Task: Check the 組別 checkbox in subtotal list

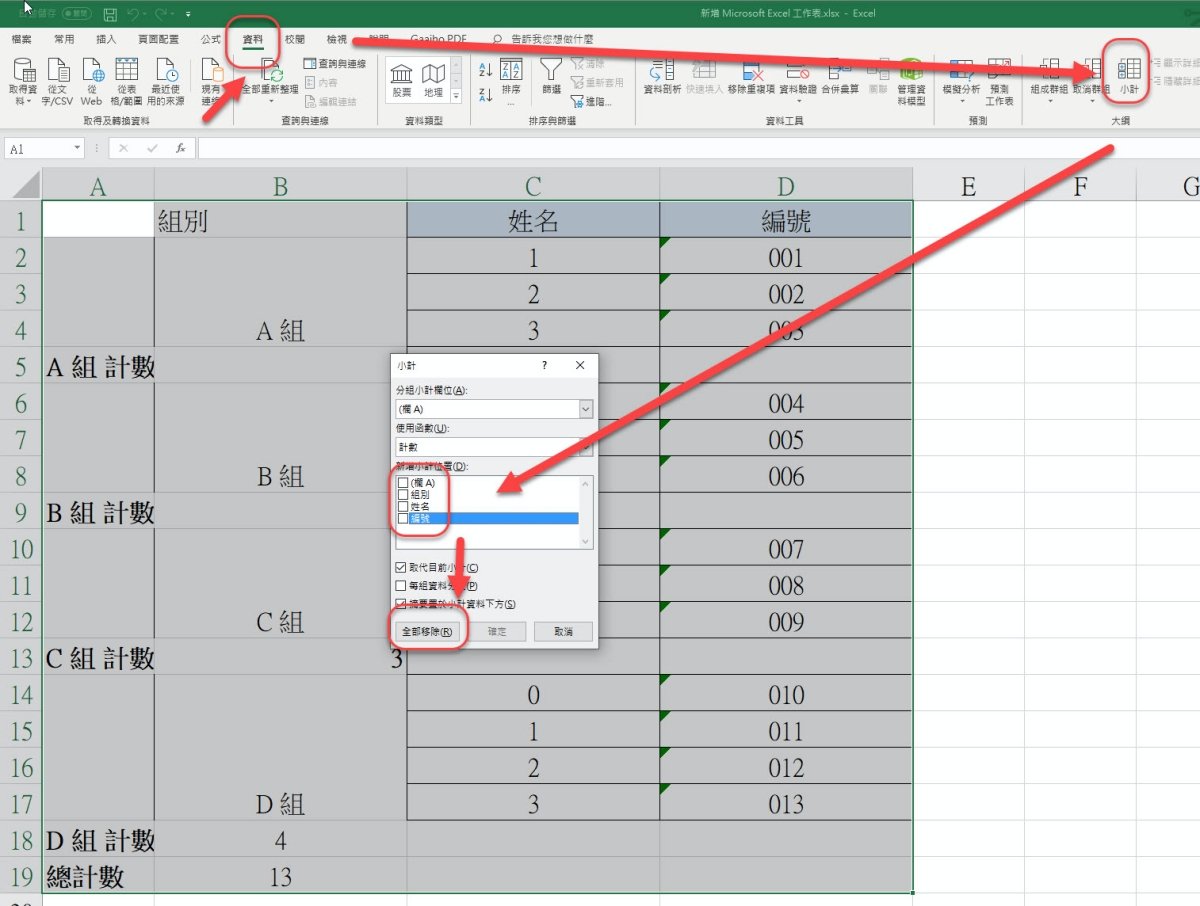Action: tap(403, 495)
